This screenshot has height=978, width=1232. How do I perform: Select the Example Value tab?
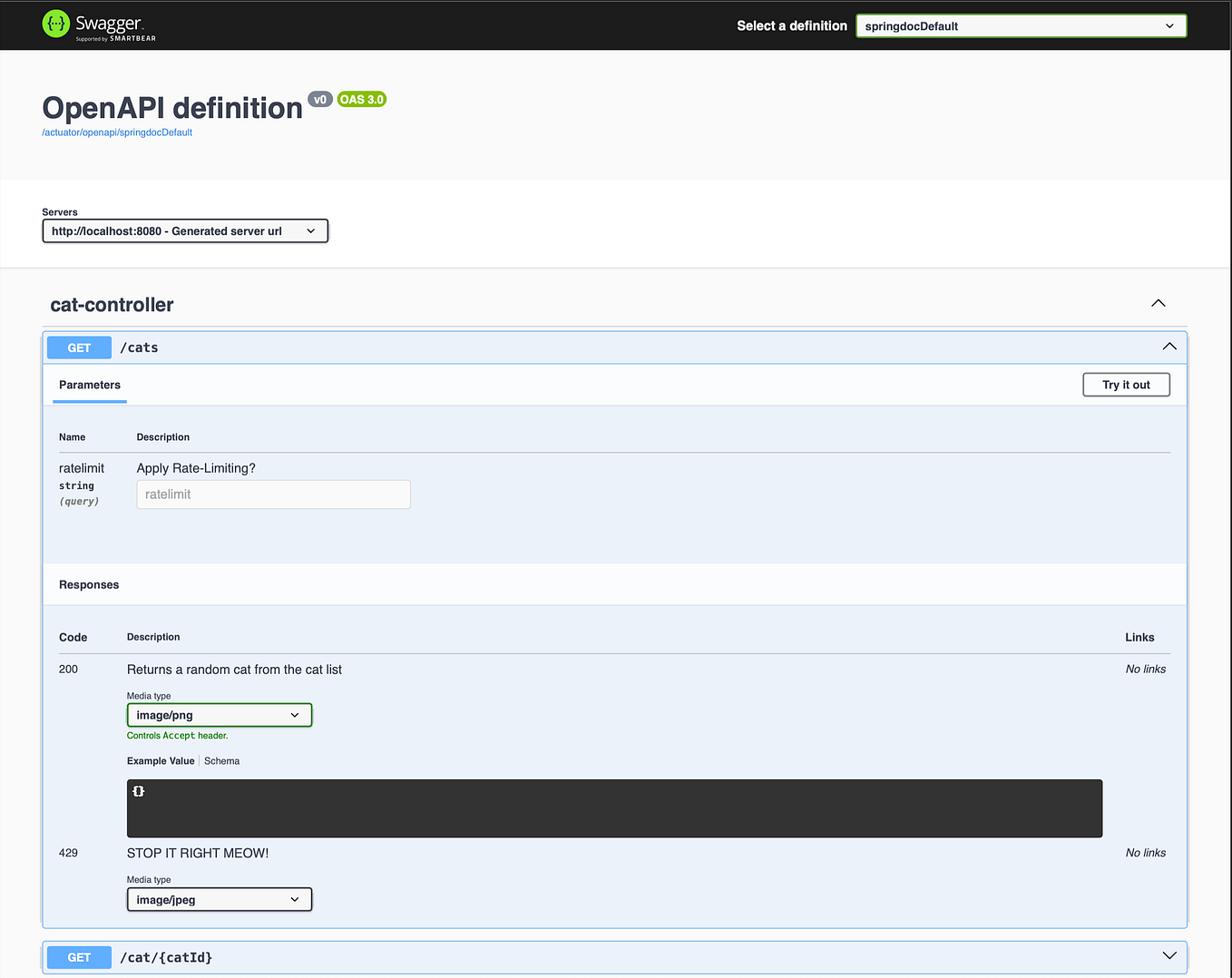161,760
